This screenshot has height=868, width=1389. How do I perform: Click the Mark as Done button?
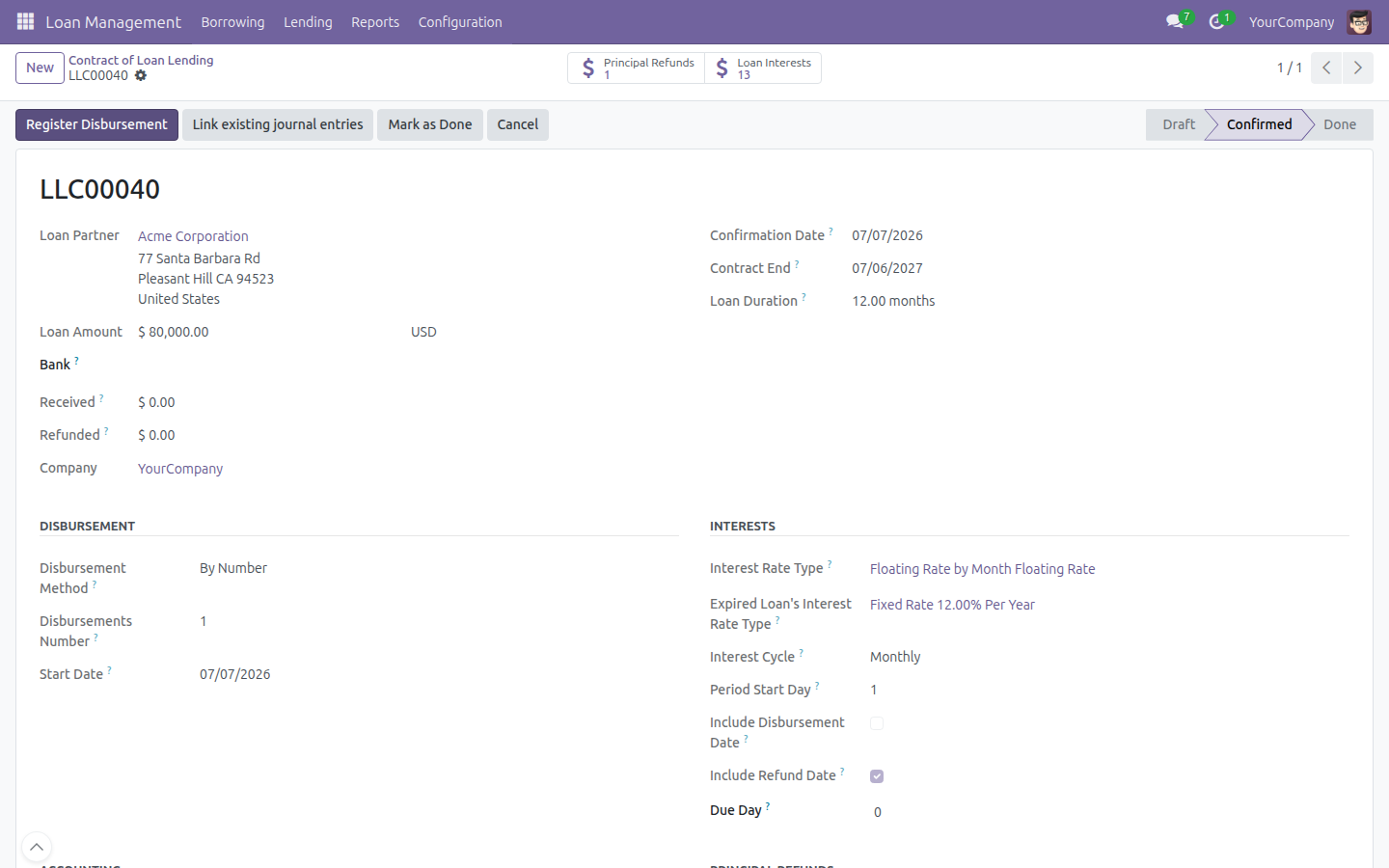click(x=430, y=124)
